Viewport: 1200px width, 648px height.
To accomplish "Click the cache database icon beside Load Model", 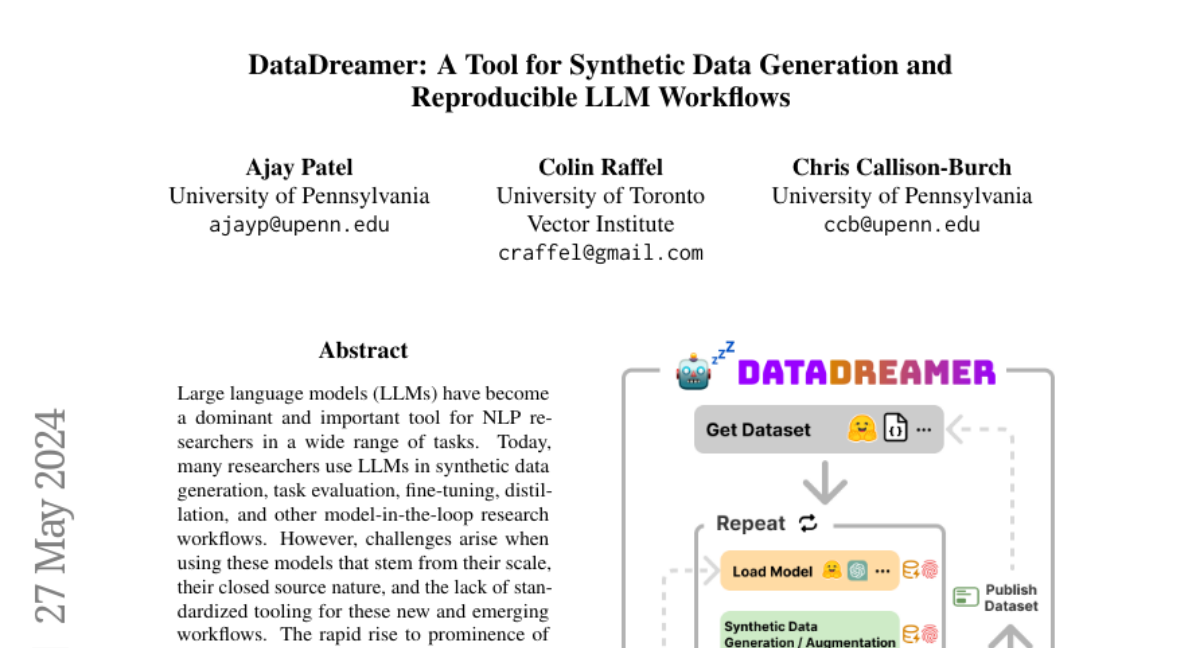I will click(x=911, y=570).
